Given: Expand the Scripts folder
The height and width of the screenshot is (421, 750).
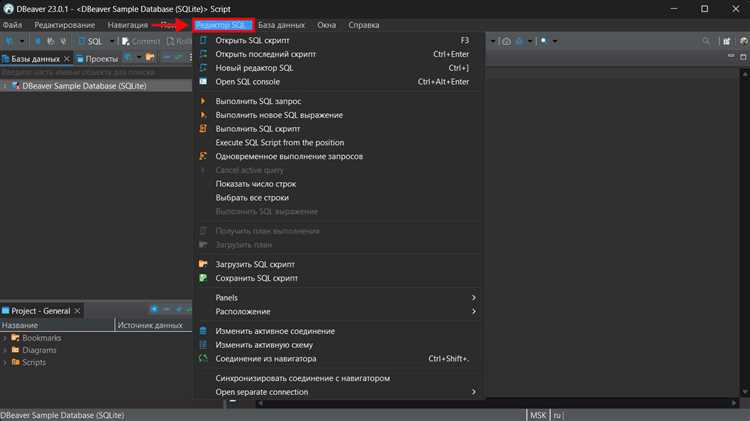Looking at the screenshot, I should pyautogui.click(x=5, y=363).
